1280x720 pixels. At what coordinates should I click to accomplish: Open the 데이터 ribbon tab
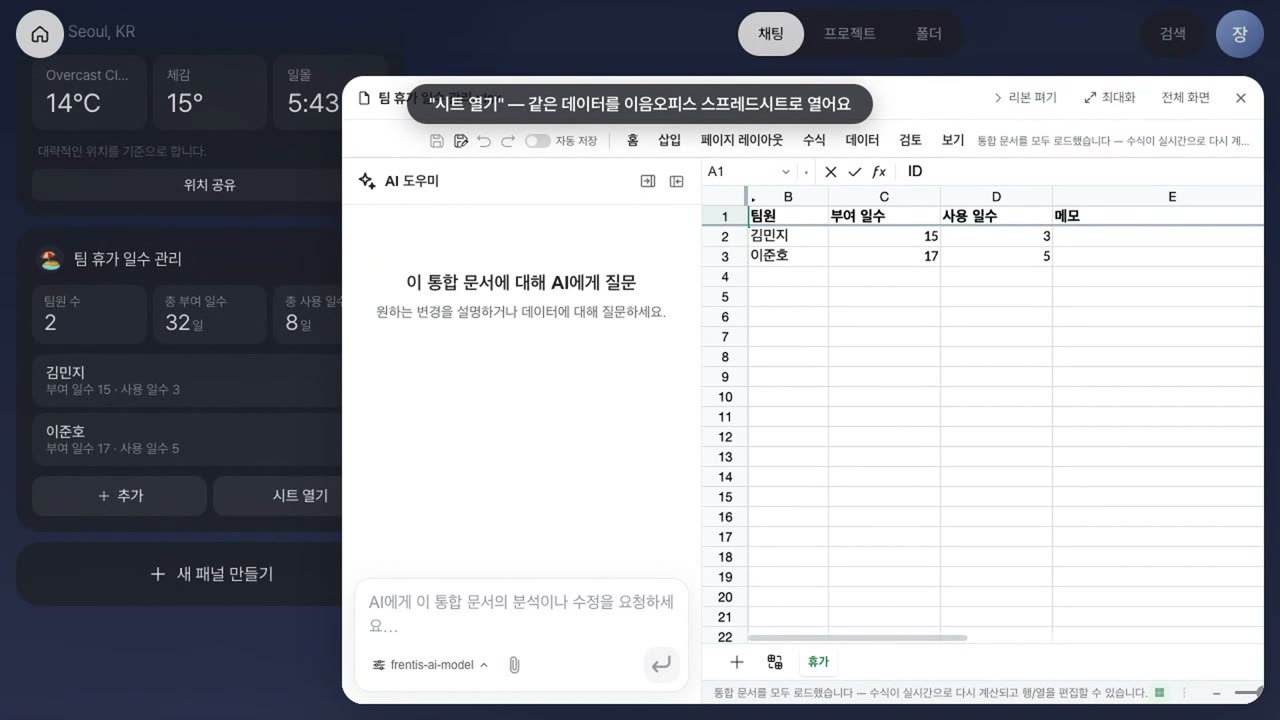click(x=862, y=141)
